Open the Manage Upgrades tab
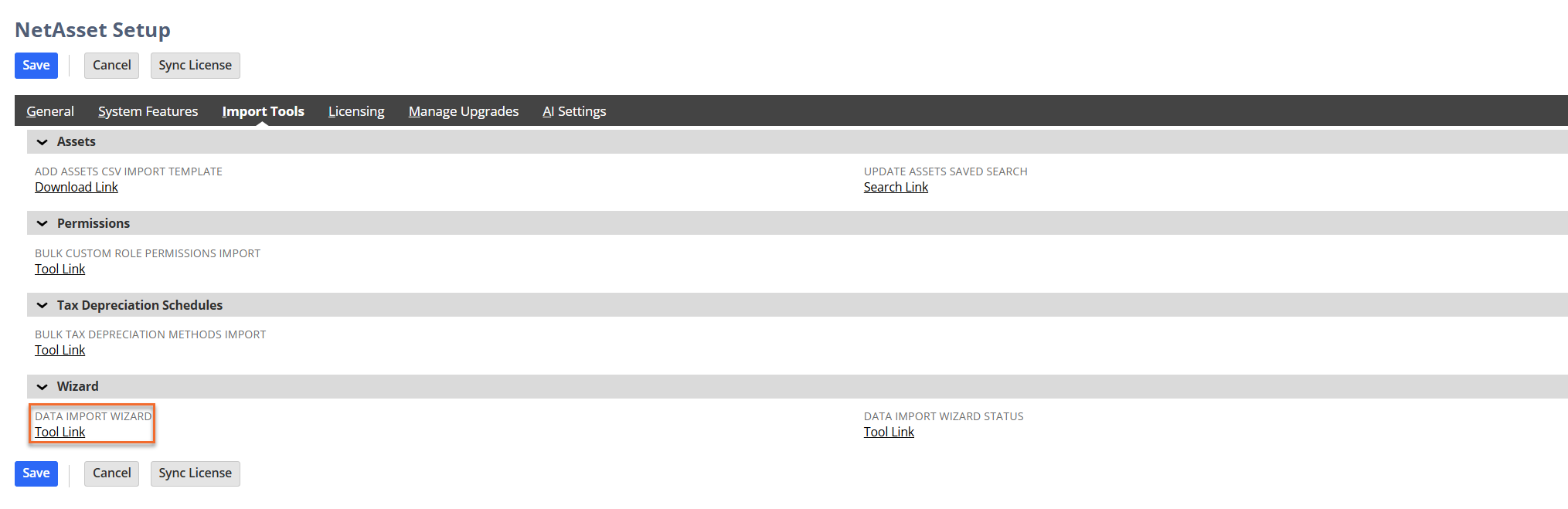This screenshot has width=1568, height=509. [464, 111]
